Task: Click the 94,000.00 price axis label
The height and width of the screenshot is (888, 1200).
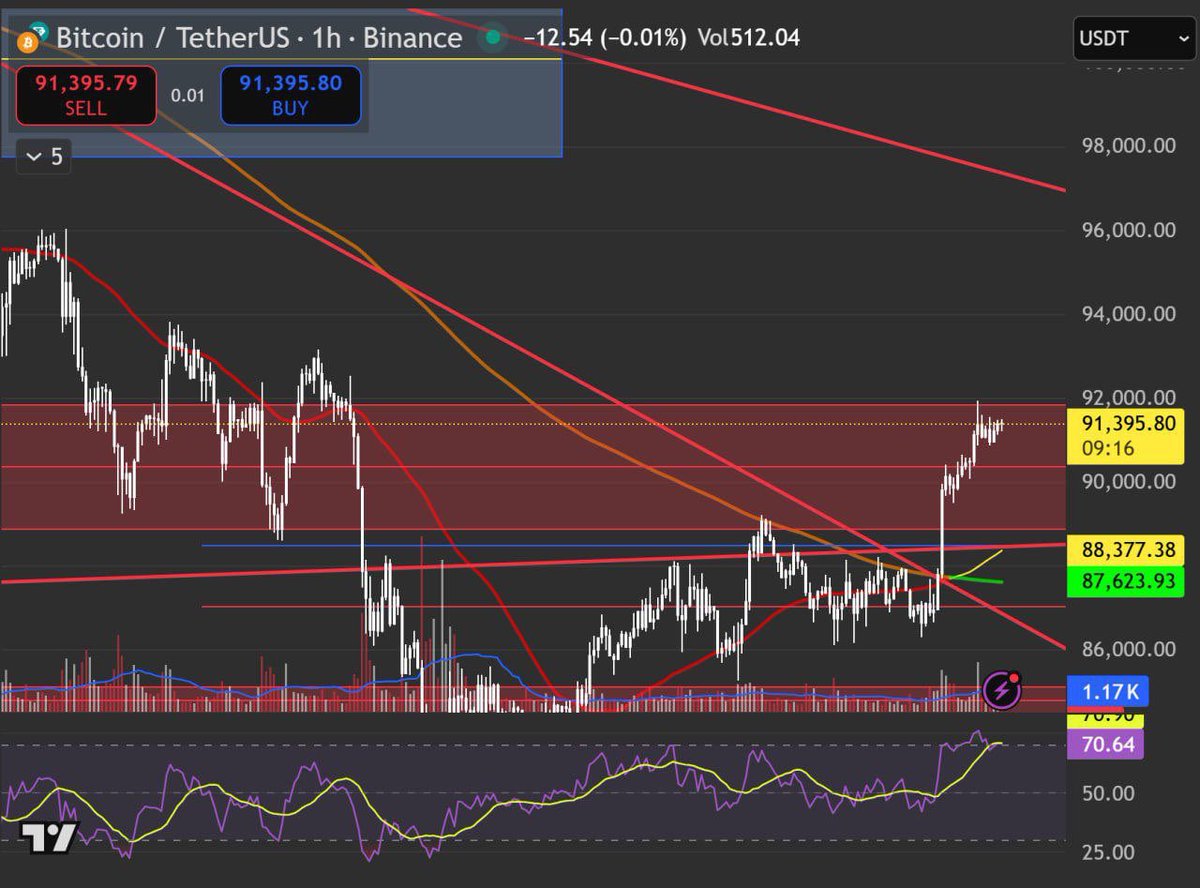Action: pos(1129,314)
